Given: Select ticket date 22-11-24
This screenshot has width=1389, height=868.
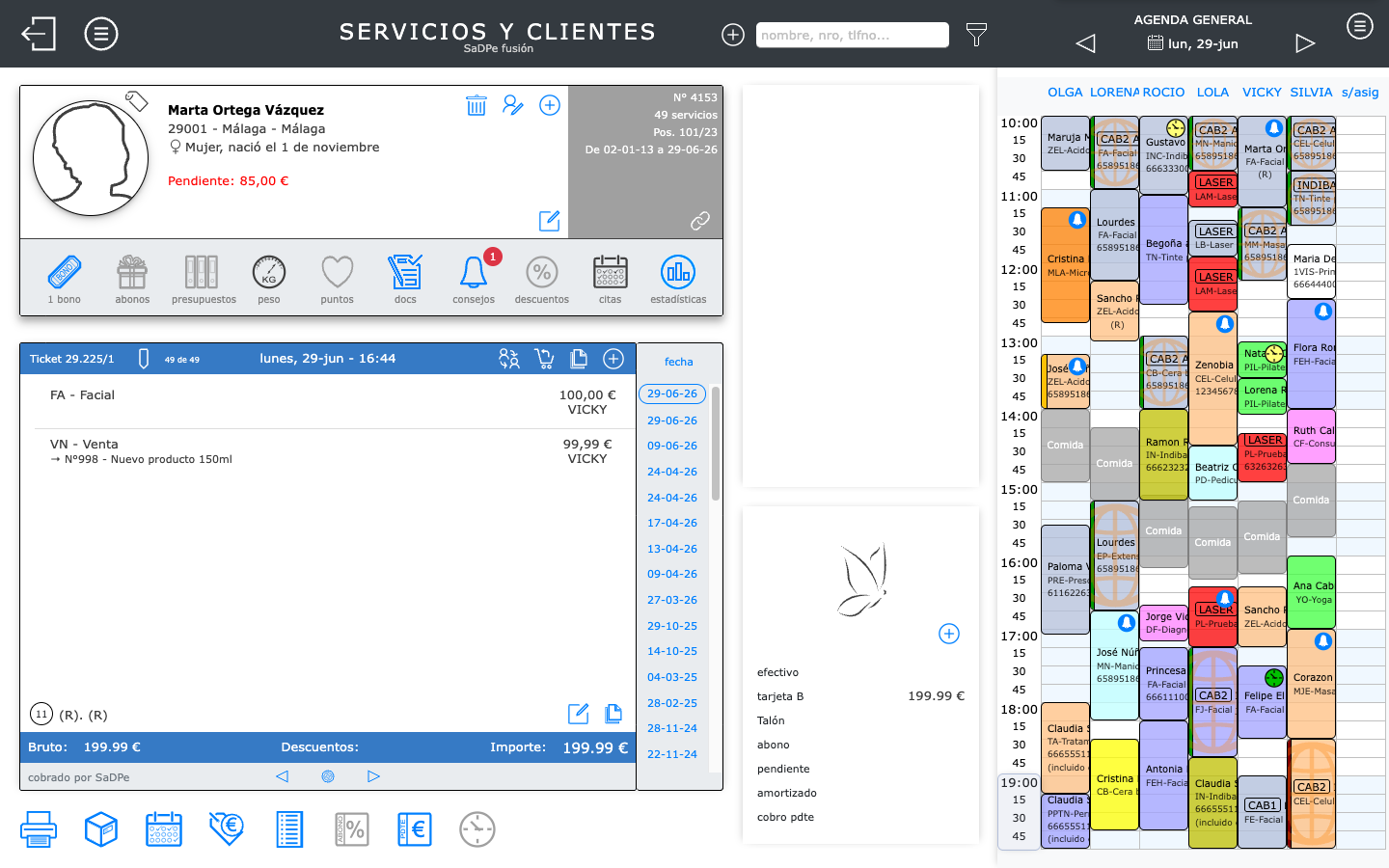Looking at the screenshot, I should point(672,754).
